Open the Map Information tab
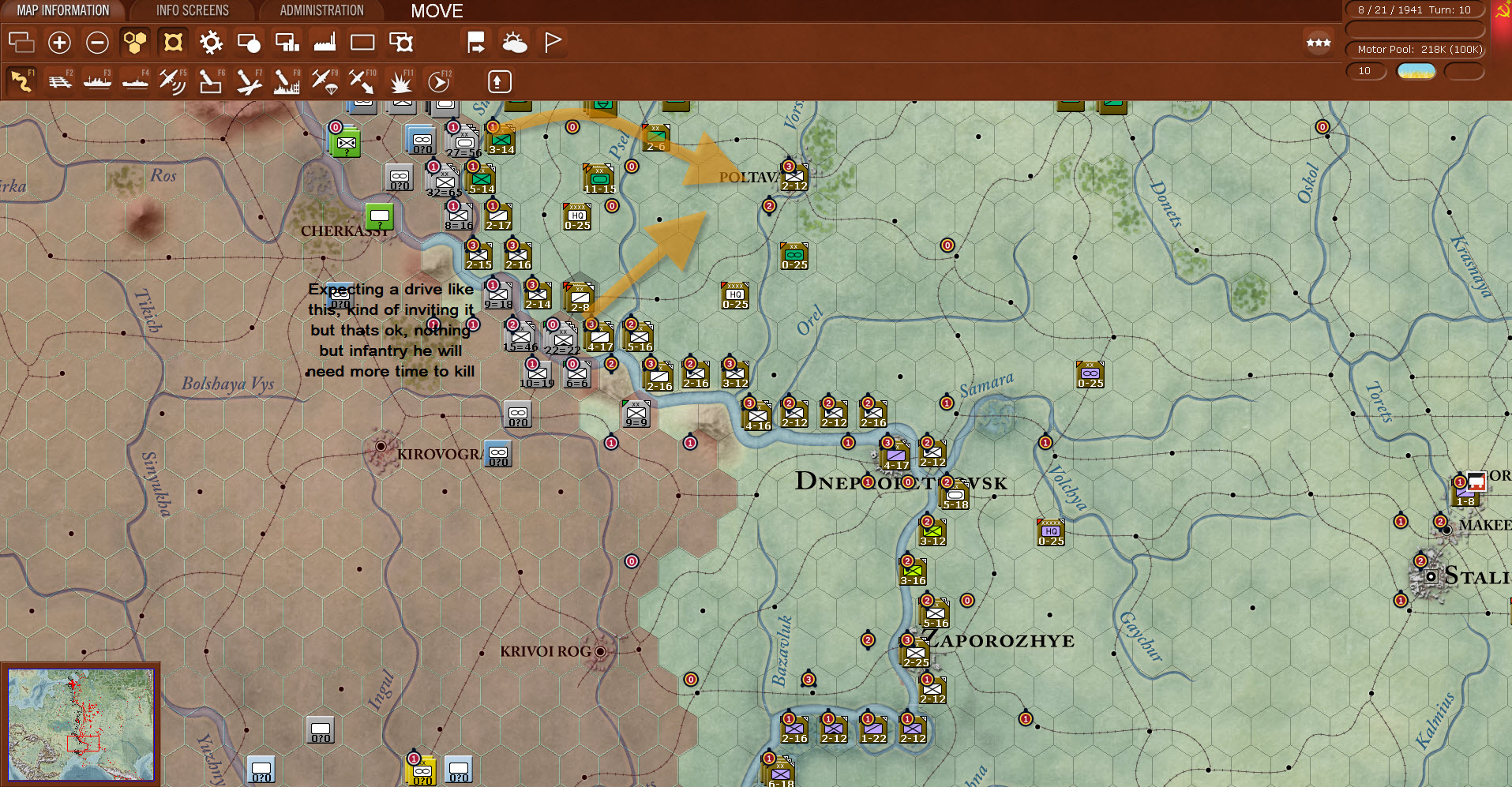This screenshot has height=787, width=1512. 63,10
